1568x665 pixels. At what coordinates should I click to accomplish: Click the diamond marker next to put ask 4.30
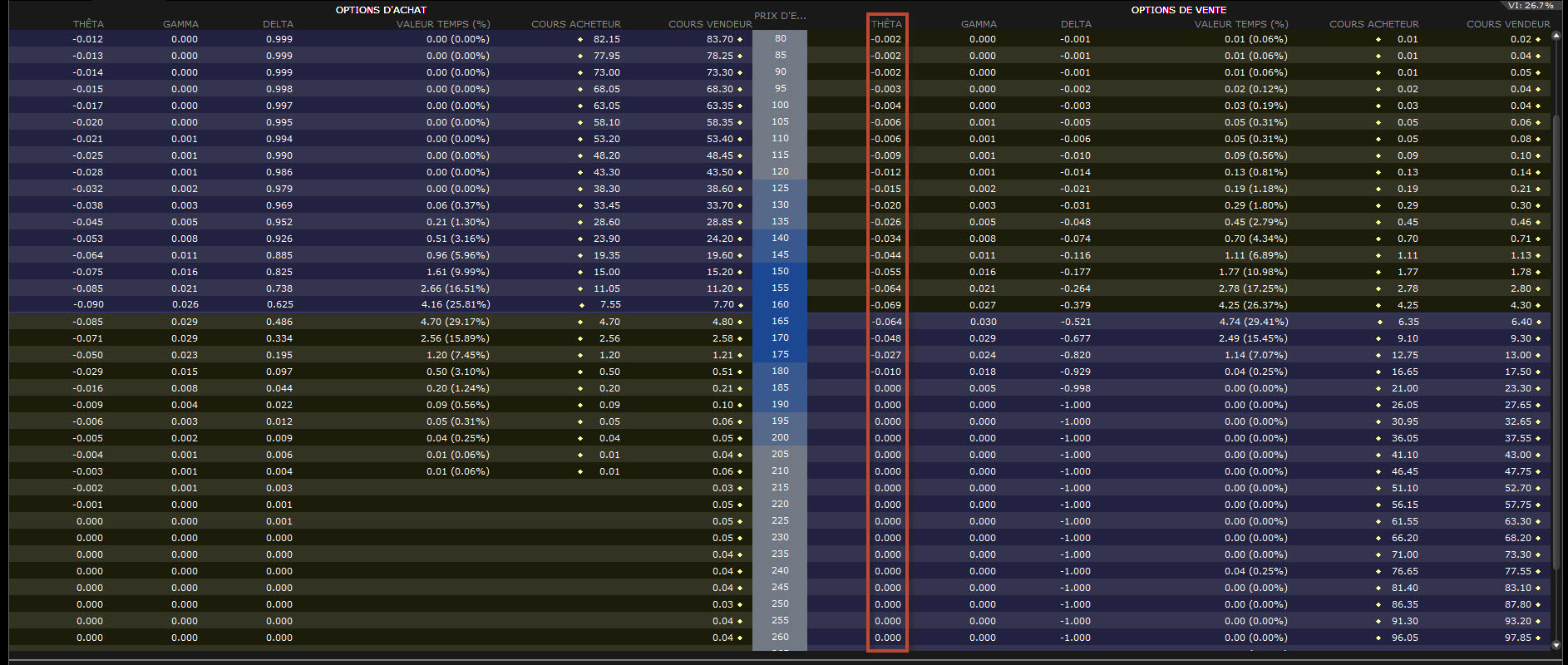coord(1538,305)
